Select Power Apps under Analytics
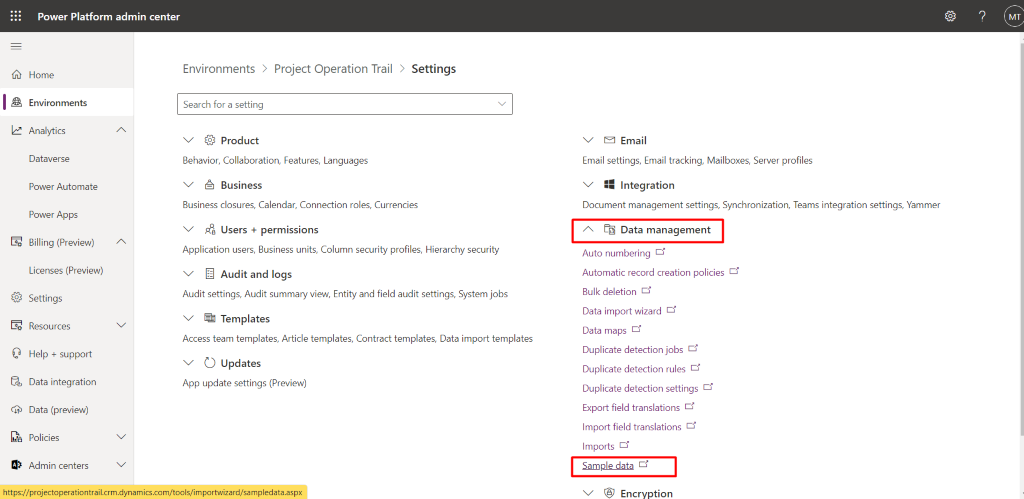Screen dimensions: 1024x499 point(53,214)
